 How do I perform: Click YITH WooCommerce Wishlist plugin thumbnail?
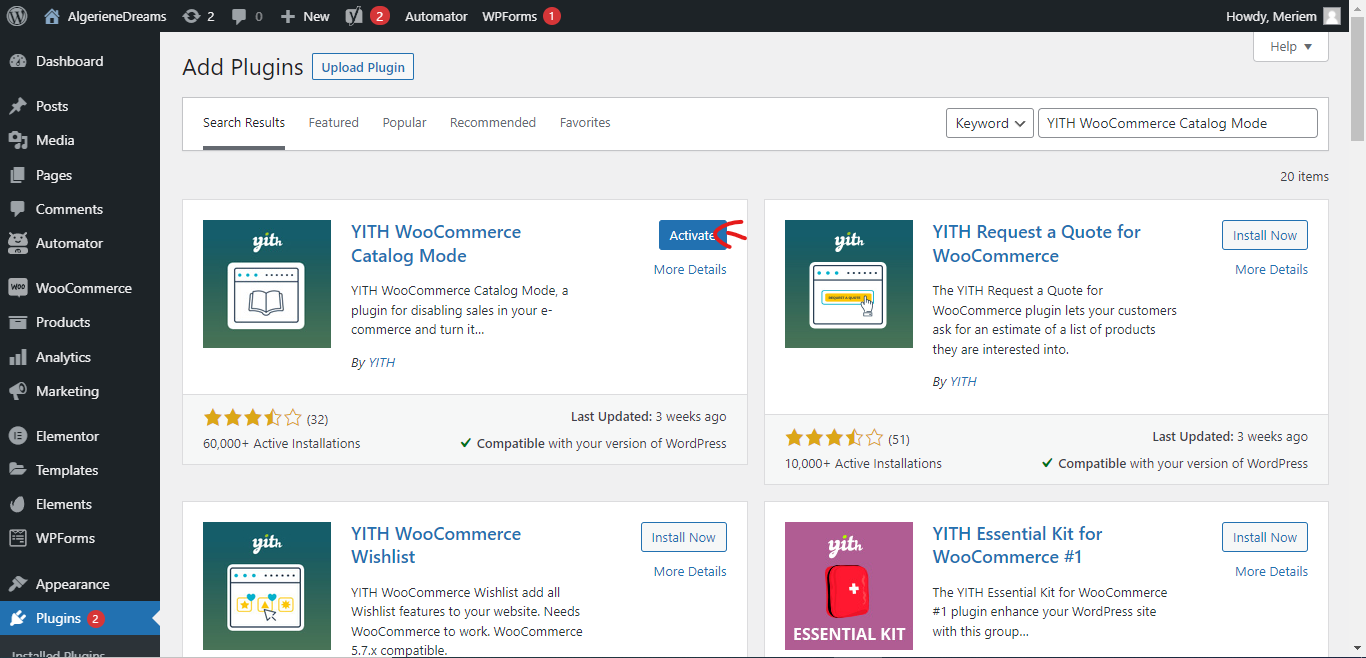point(267,586)
